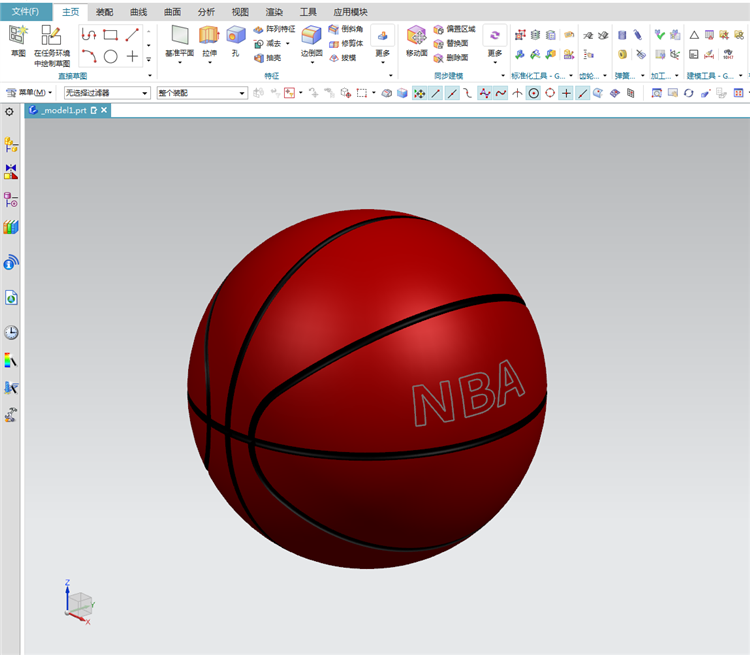The width and height of the screenshot is (750, 655).
Task: Open Roles icon in left sidebar
Action: [11, 414]
